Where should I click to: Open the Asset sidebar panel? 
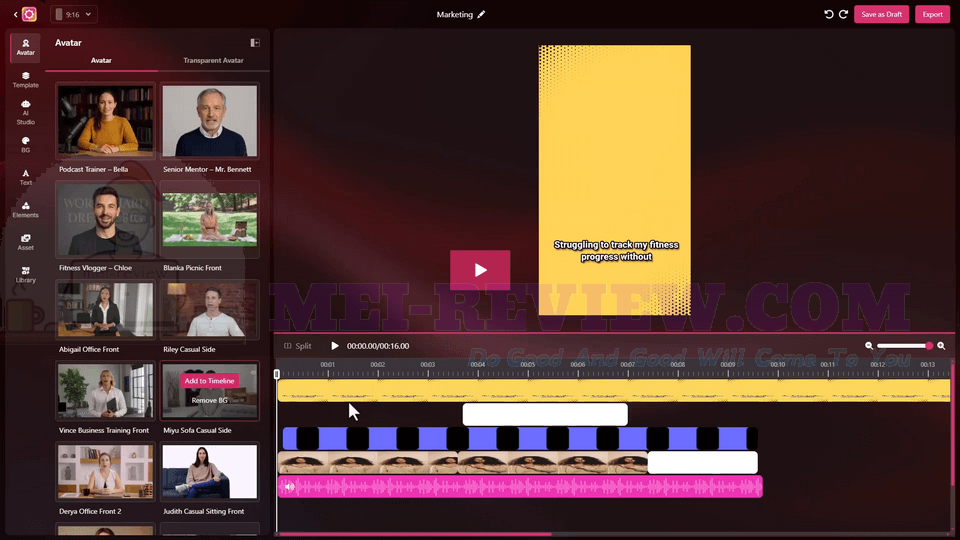coord(25,242)
